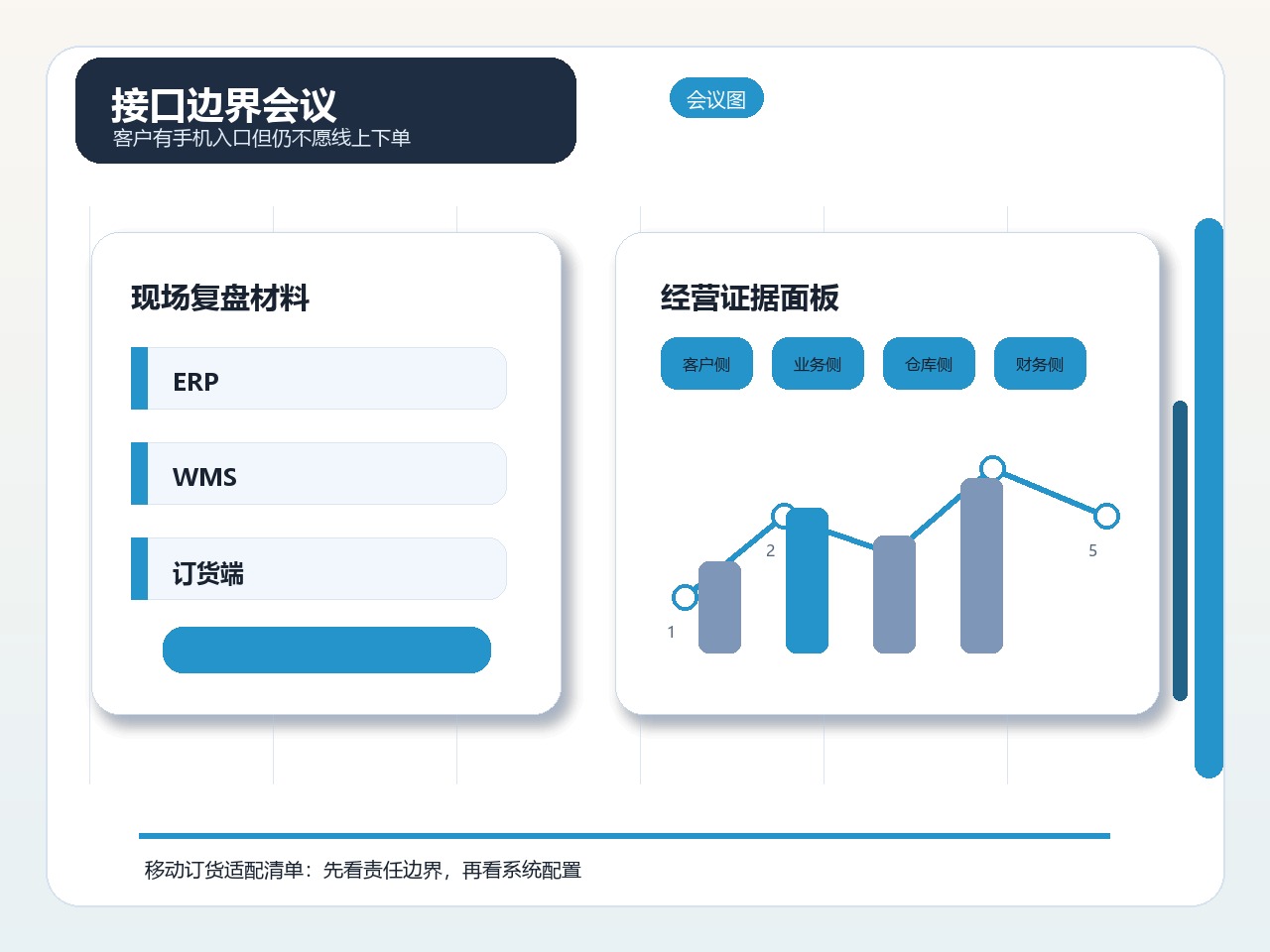Open the WMS list item
This screenshot has width=1270, height=952.
click(x=318, y=474)
